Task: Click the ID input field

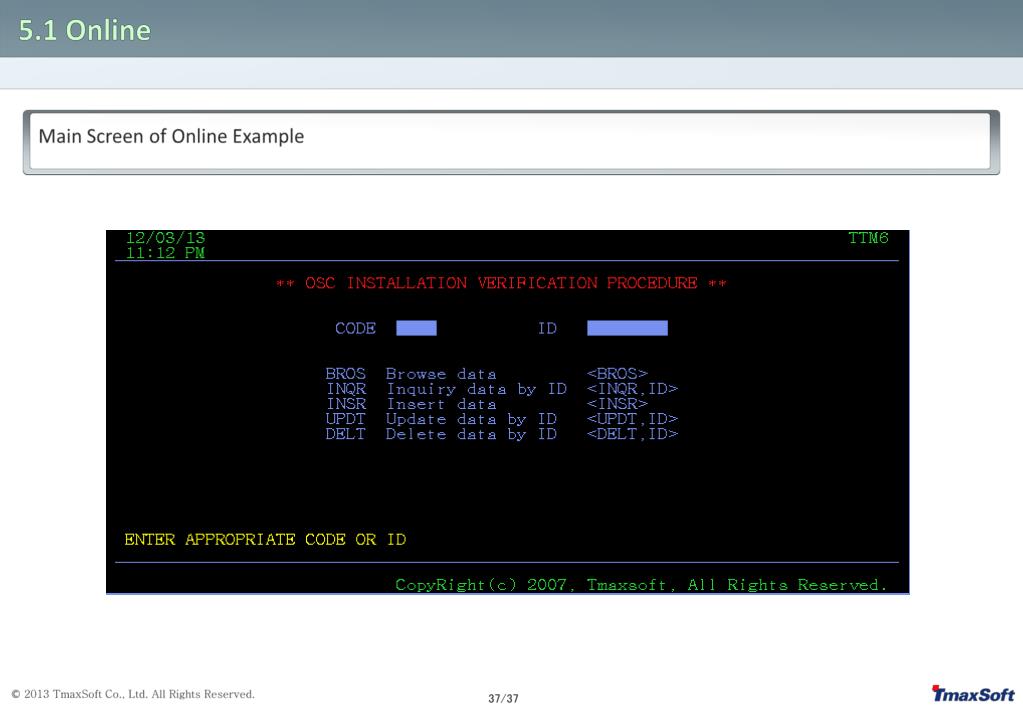Action: (627, 328)
